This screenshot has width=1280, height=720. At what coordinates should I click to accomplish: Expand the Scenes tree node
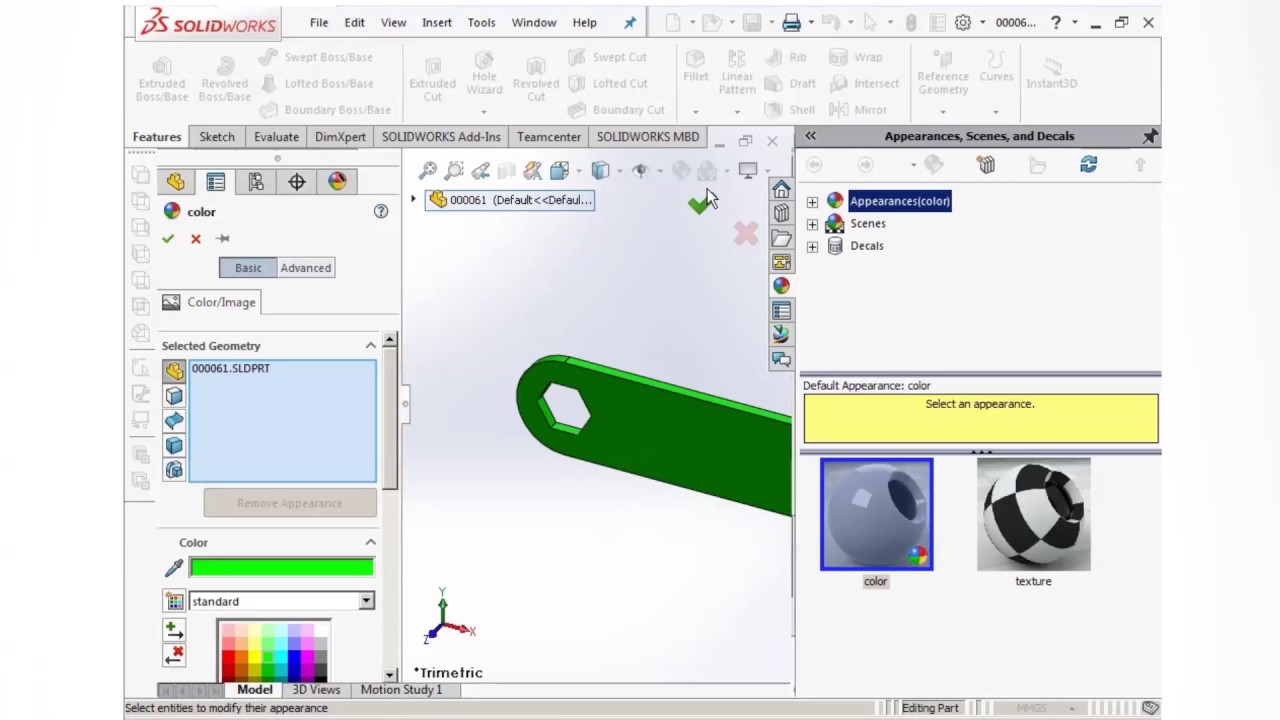[x=812, y=224]
